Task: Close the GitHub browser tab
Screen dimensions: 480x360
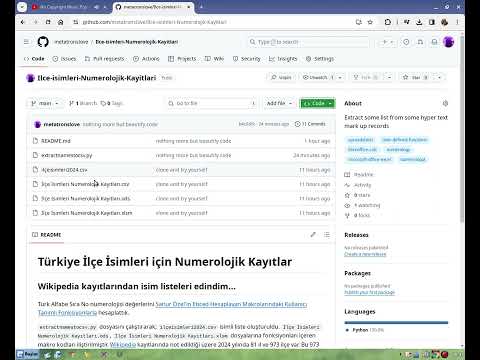Action: tap(189, 7)
